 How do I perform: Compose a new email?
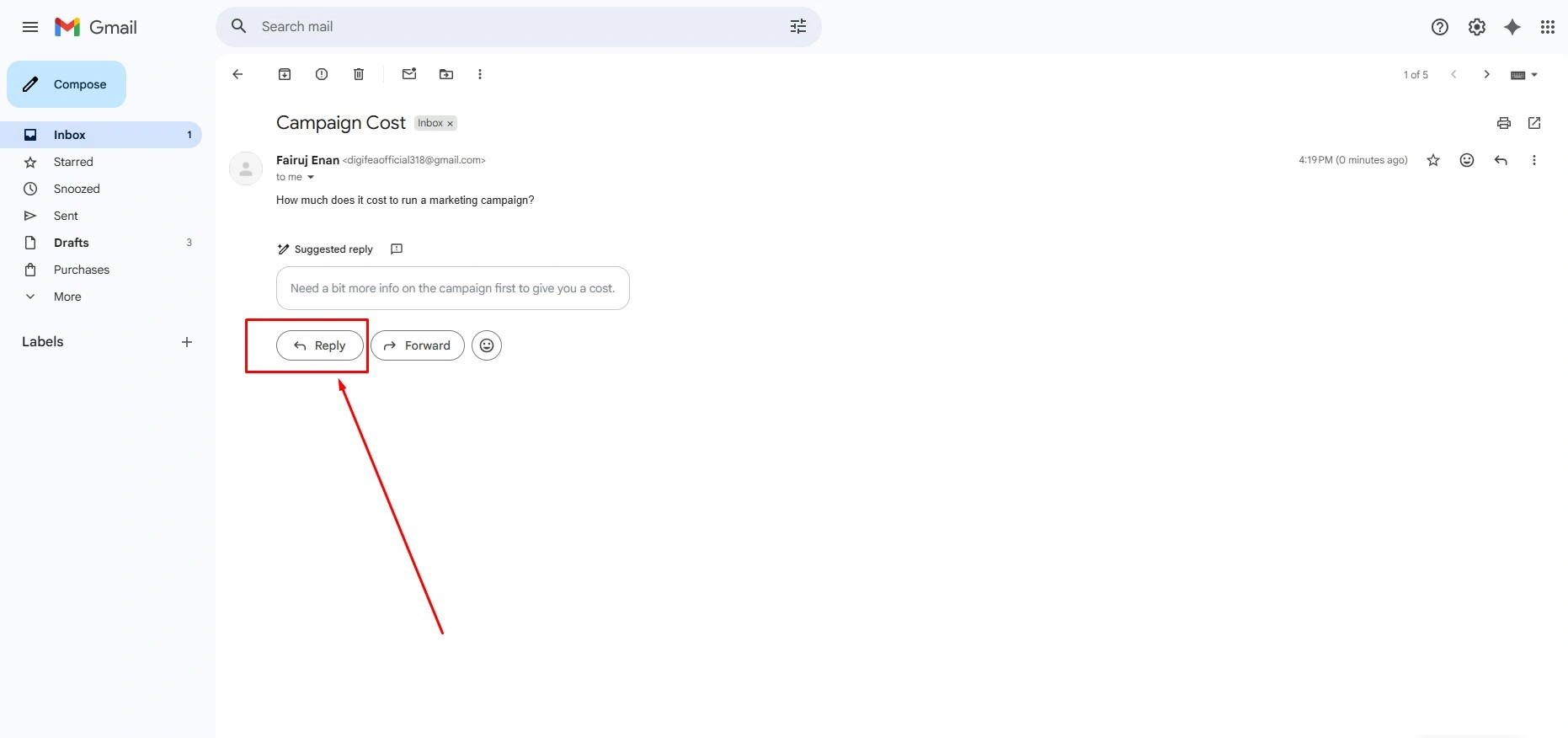[x=67, y=84]
